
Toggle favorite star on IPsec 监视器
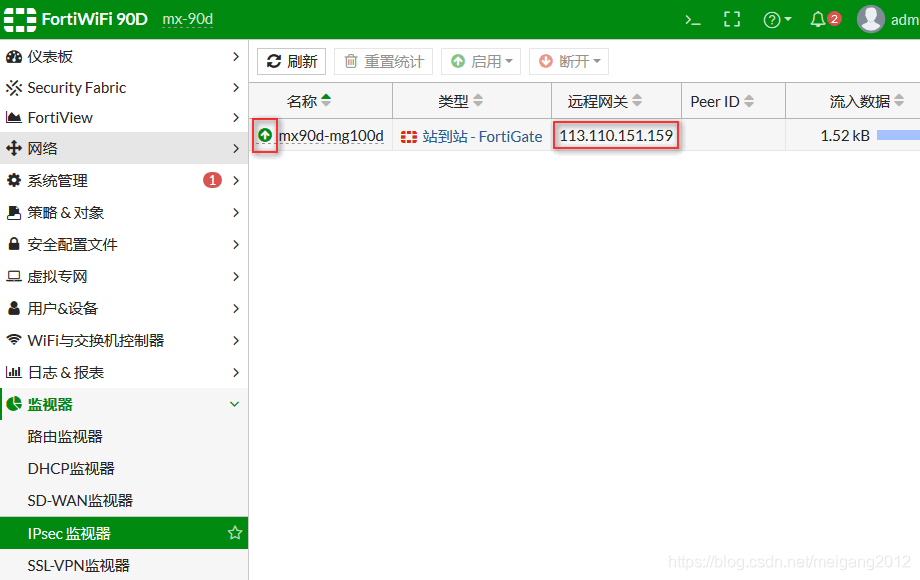pos(235,532)
